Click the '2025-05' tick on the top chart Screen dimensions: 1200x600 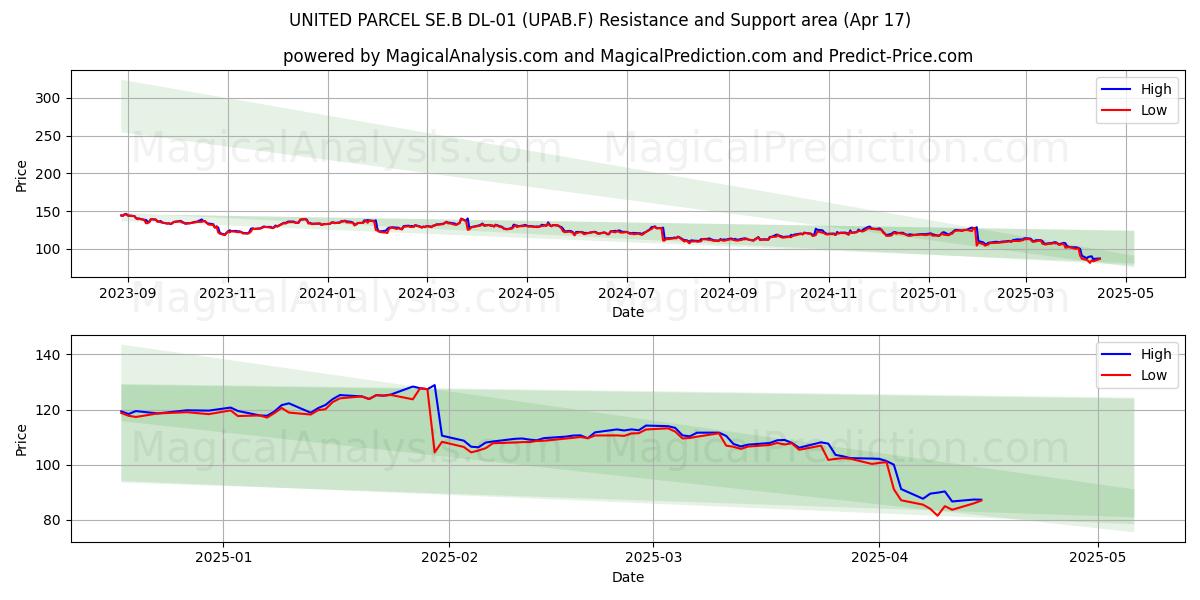click(1126, 294)
